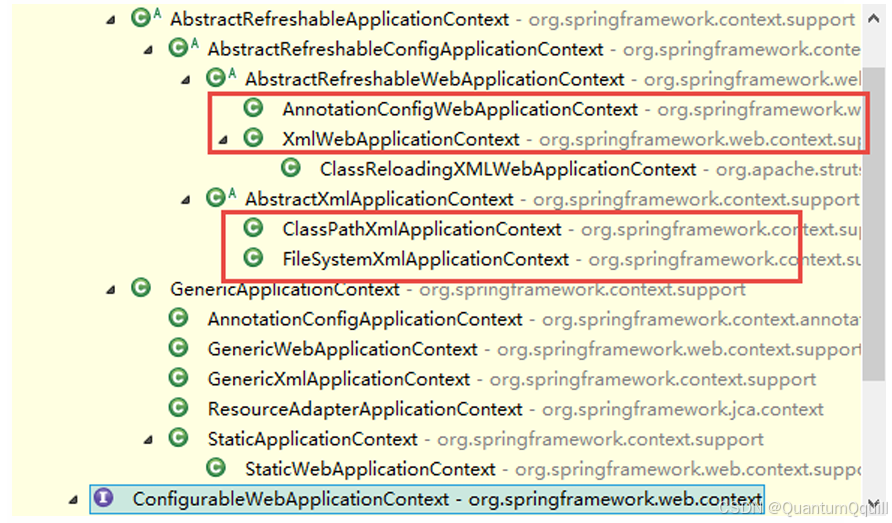Select ClassPathXmlApplicationContext class
The height and width of the screenshot is (523, 892).
422,229
